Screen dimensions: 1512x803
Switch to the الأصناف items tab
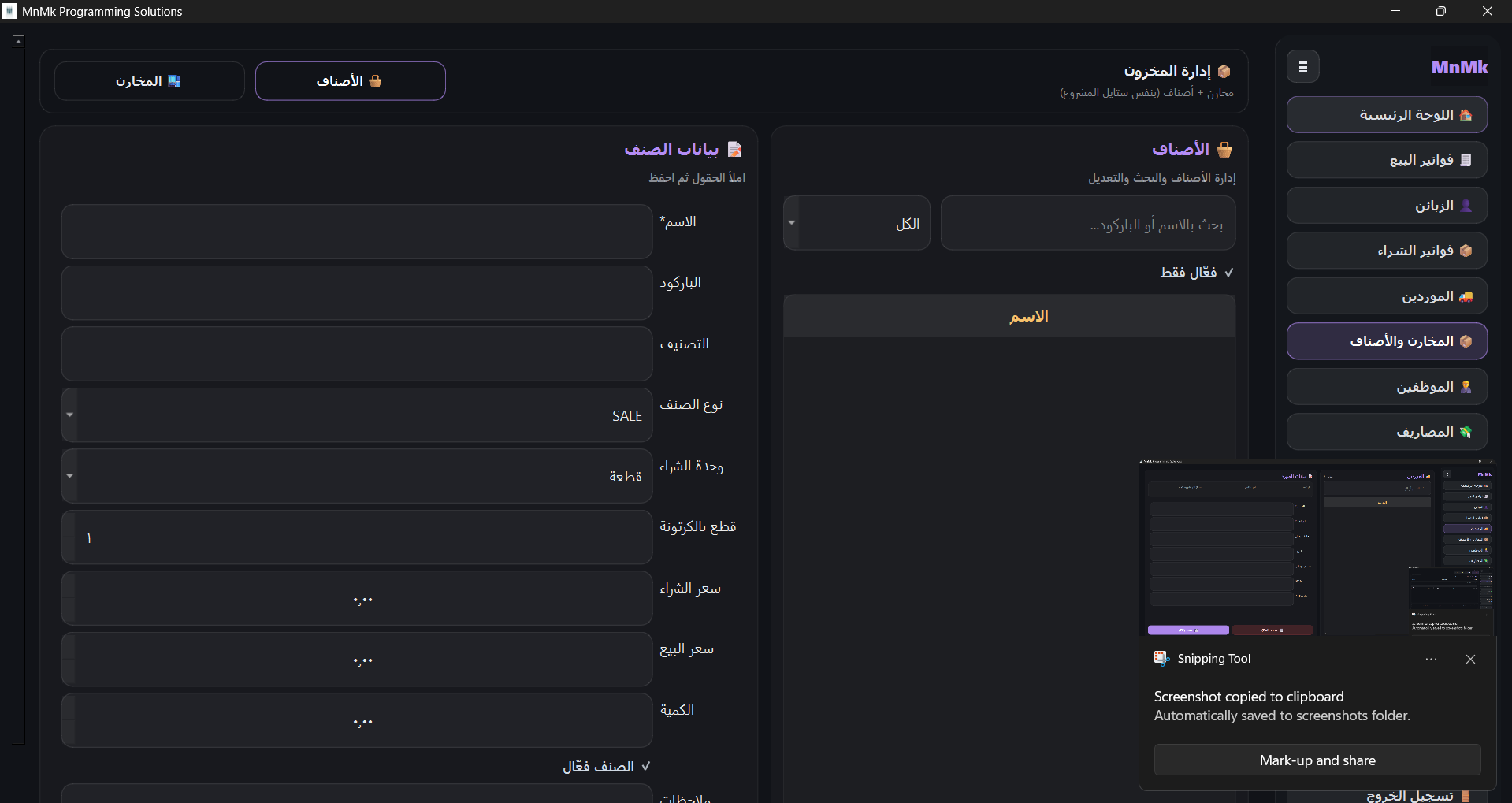(351, 81)
